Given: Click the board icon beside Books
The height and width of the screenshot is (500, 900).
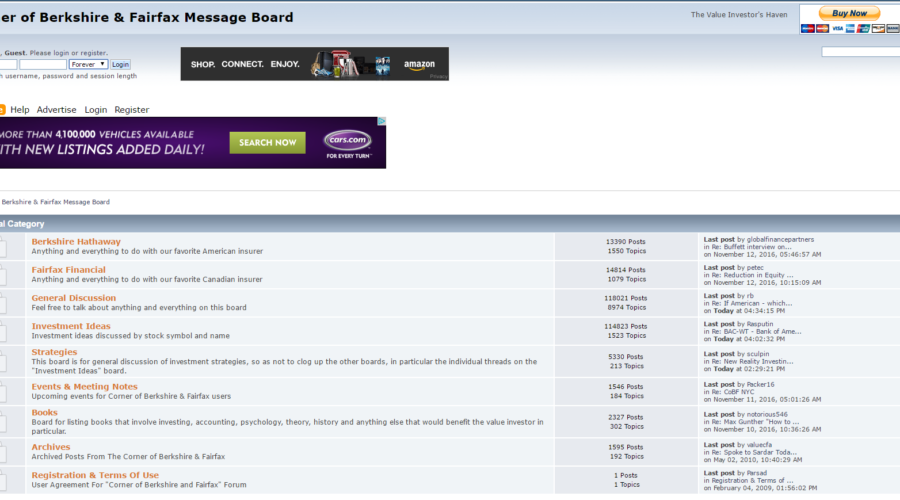Looking at the screenshot, I should pyautogui.click(x=3, y=422).
